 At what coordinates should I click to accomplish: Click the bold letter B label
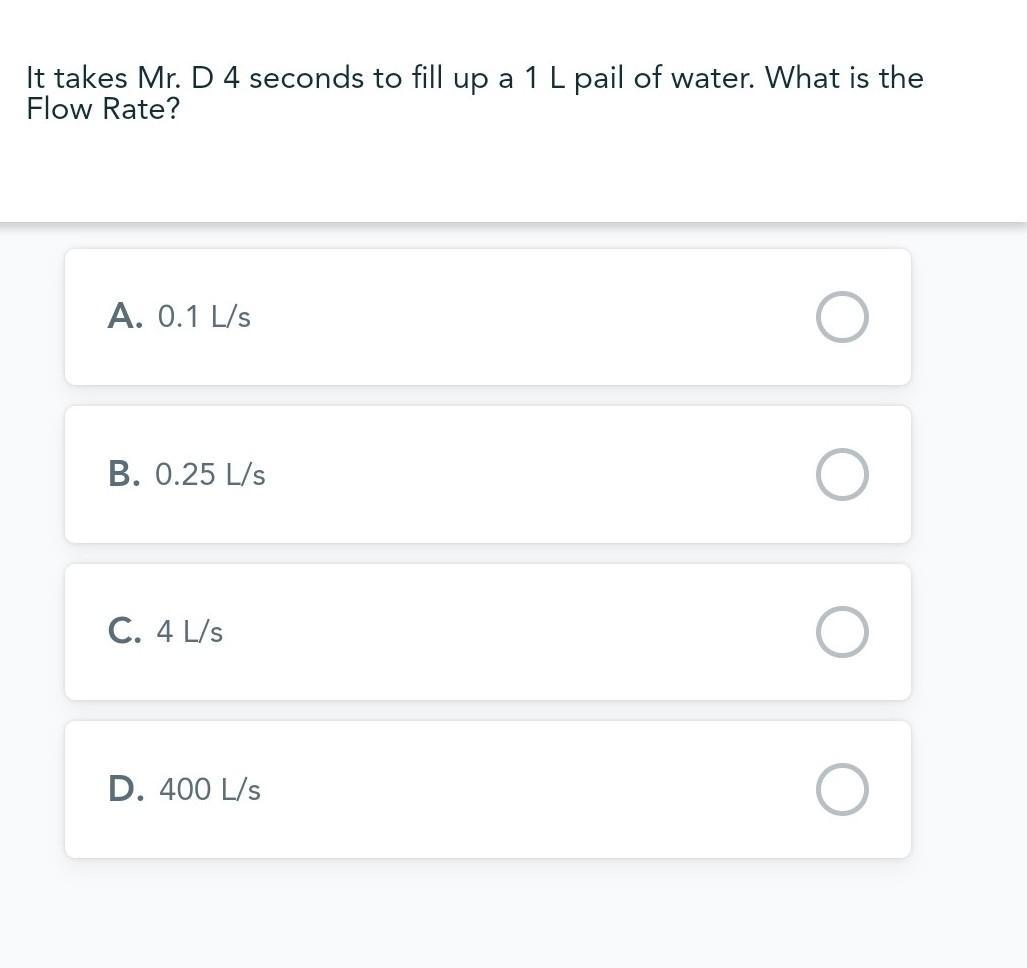click(124, 474)
